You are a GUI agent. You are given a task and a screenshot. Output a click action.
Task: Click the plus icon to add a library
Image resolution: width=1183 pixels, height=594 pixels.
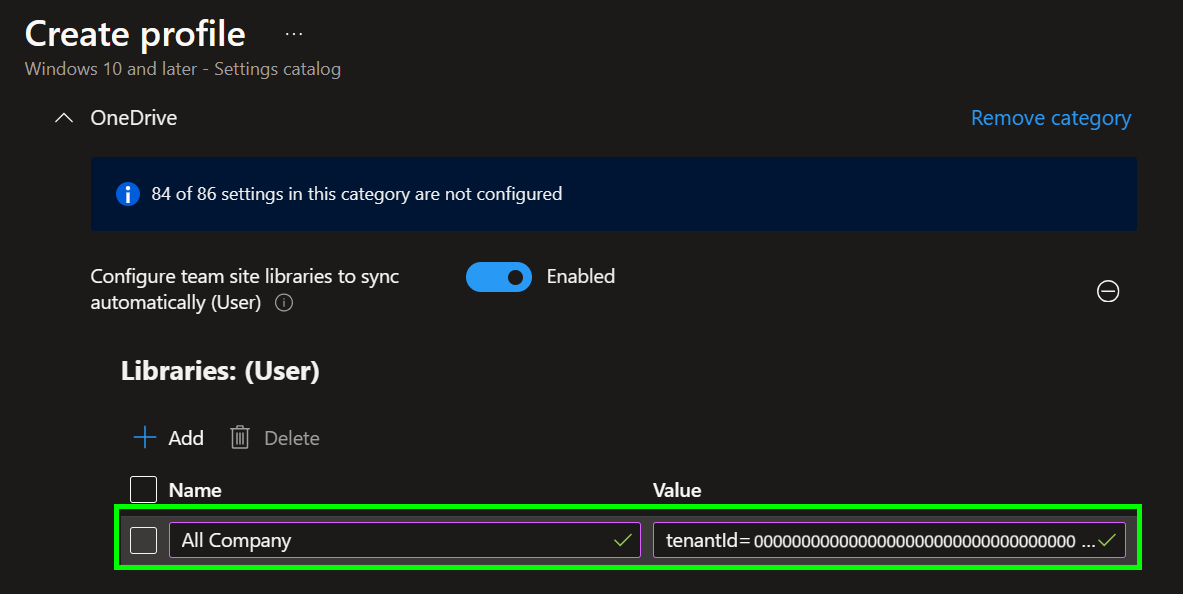pyautogui.click(x=146, y=438)
